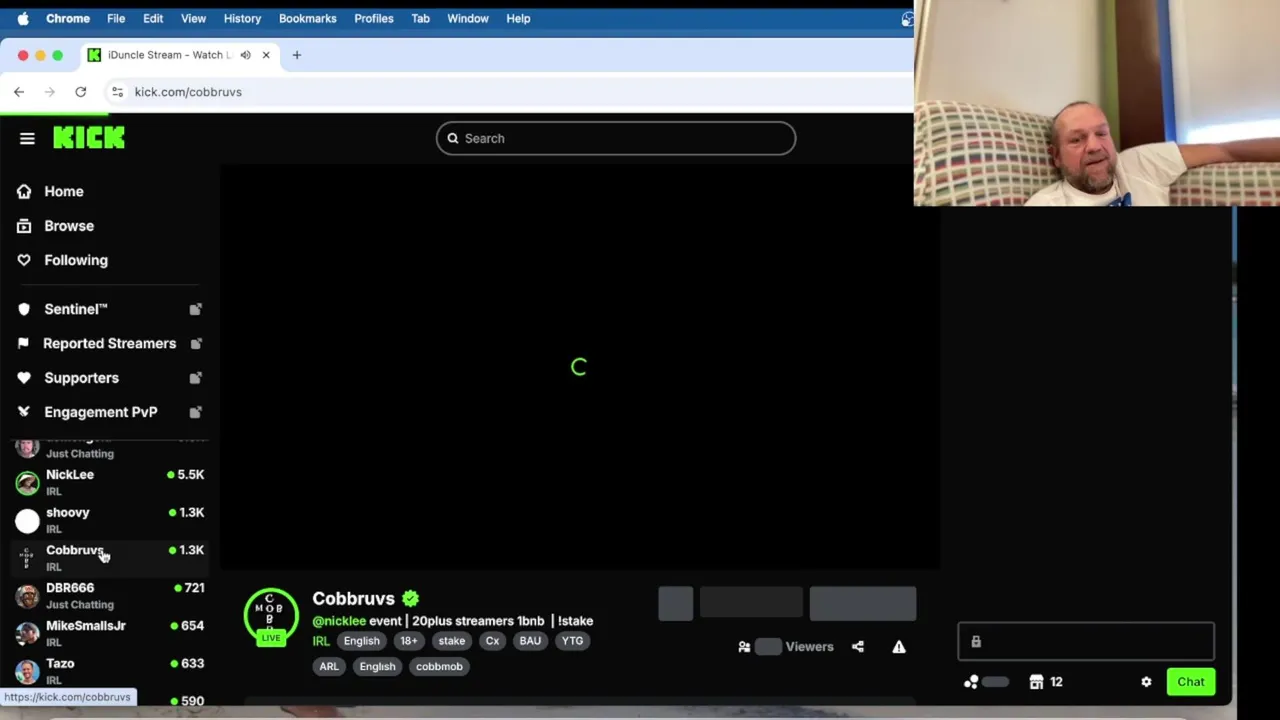The width and height of the screenshot is (1280, 720).
Task: Open chat settings gear
Action: point(1146,682)
